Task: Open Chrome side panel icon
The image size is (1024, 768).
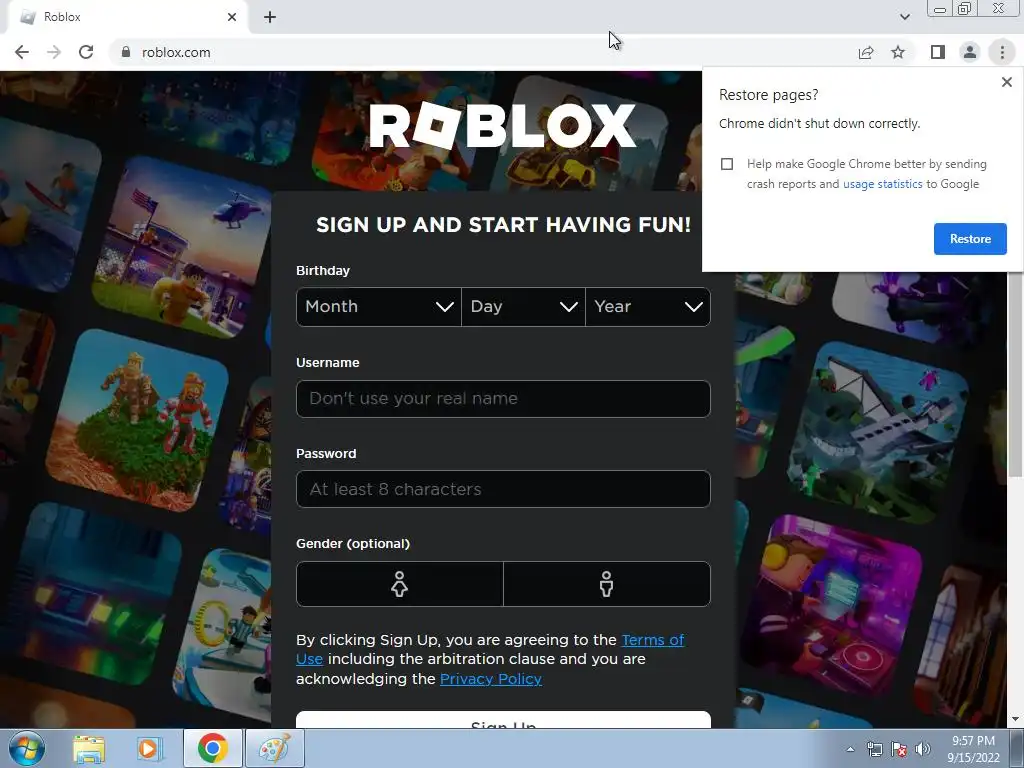Action: 938,52
